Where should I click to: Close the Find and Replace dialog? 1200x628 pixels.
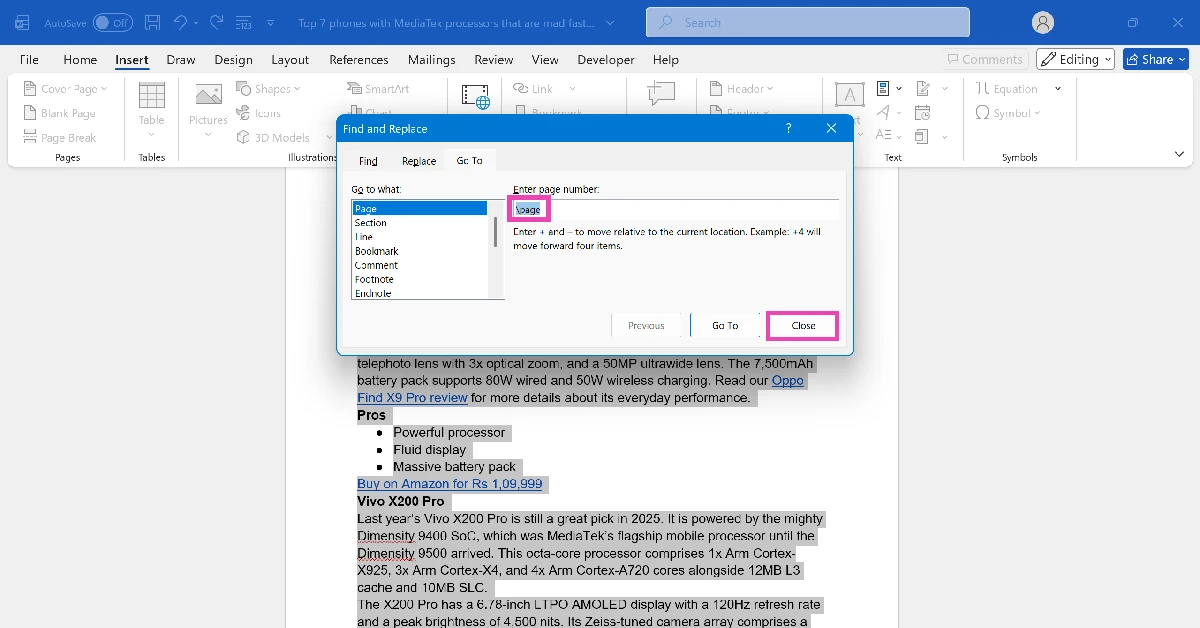click(802, 325)
